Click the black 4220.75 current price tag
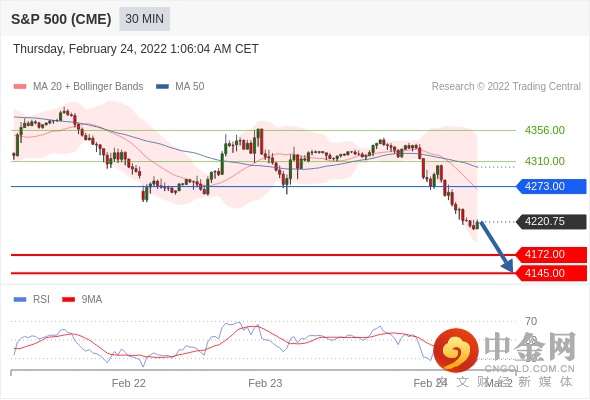Image resolution: width=590 pixels, height=400 pixels. [551, 222]
